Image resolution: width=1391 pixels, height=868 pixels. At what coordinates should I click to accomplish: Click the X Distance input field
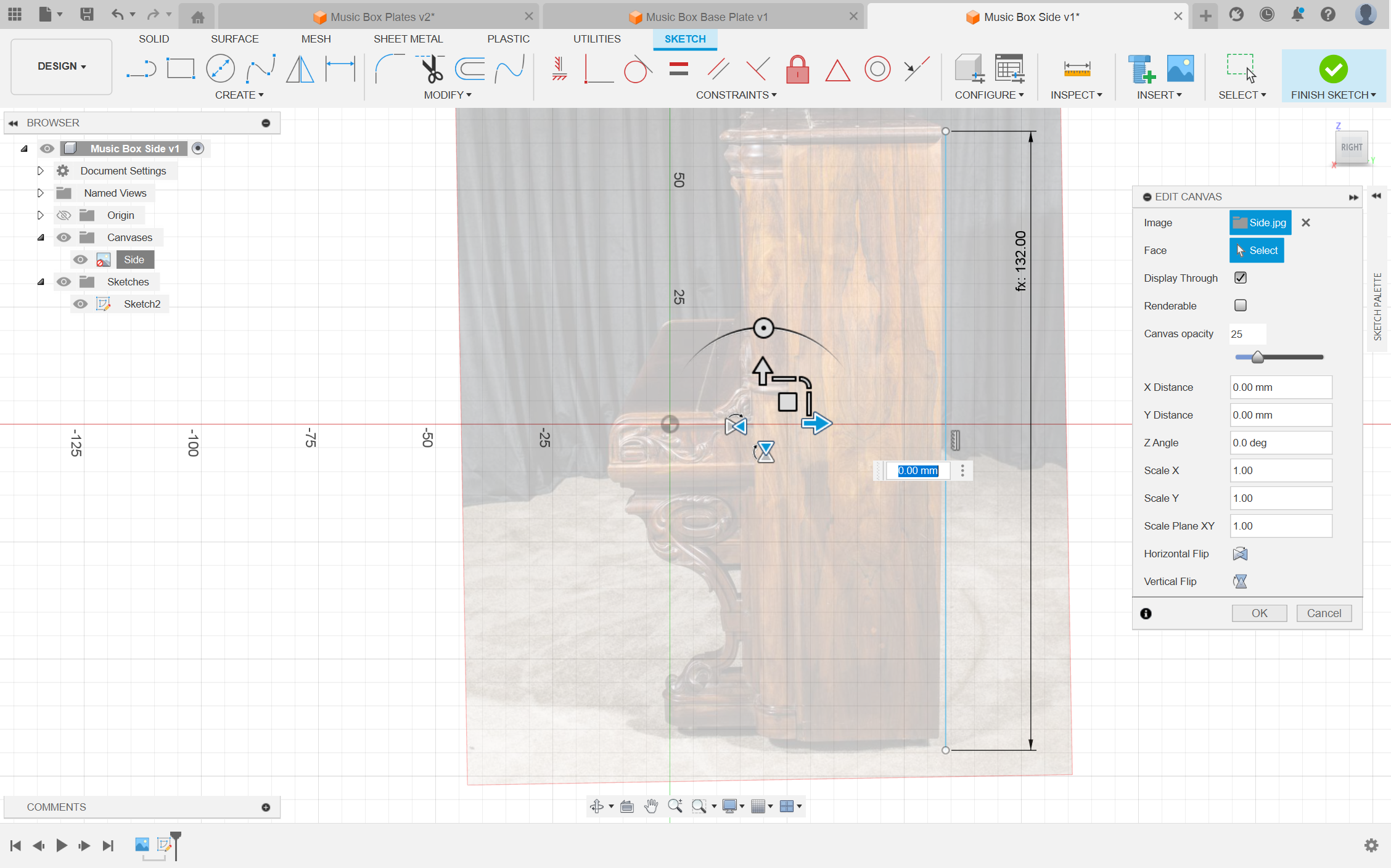pos(1280,387)
